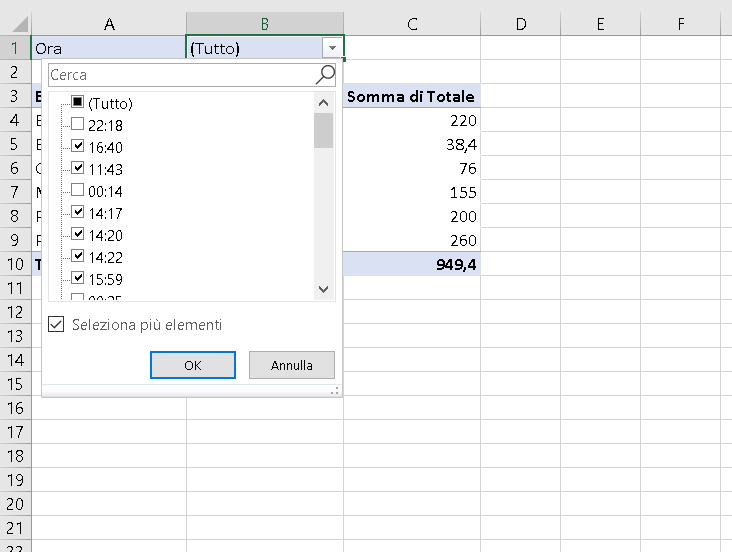Uncheck the 16:40 time checkbox
Image resolution: width=732 pixels, height=552 pixels.
77,146
